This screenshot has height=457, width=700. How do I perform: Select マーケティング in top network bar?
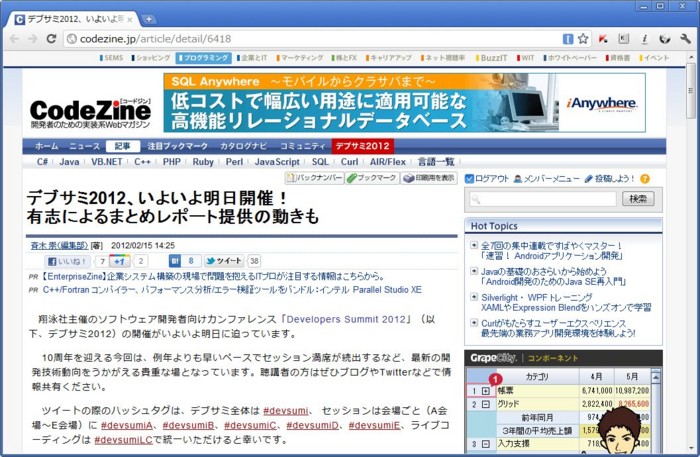coord(300,58)
